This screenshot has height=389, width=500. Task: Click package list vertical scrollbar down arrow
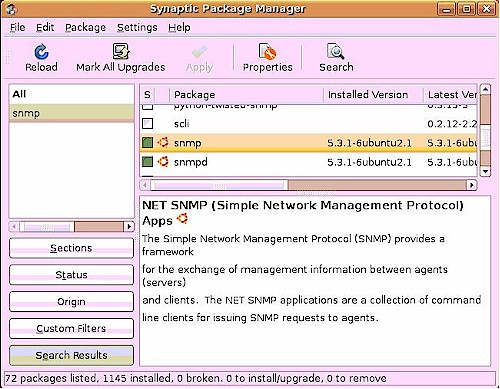coord(485,171)
